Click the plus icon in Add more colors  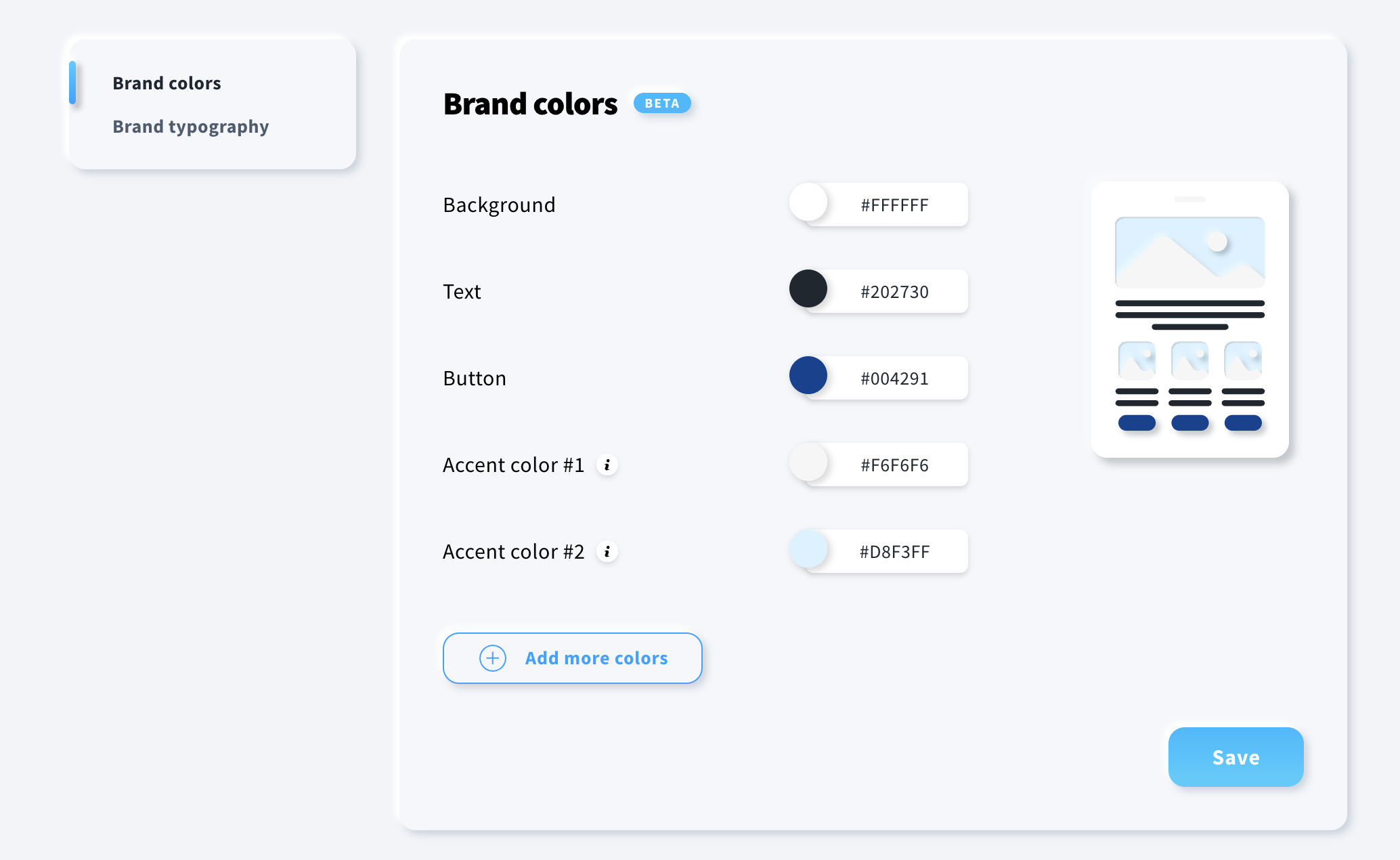[492, 658]
